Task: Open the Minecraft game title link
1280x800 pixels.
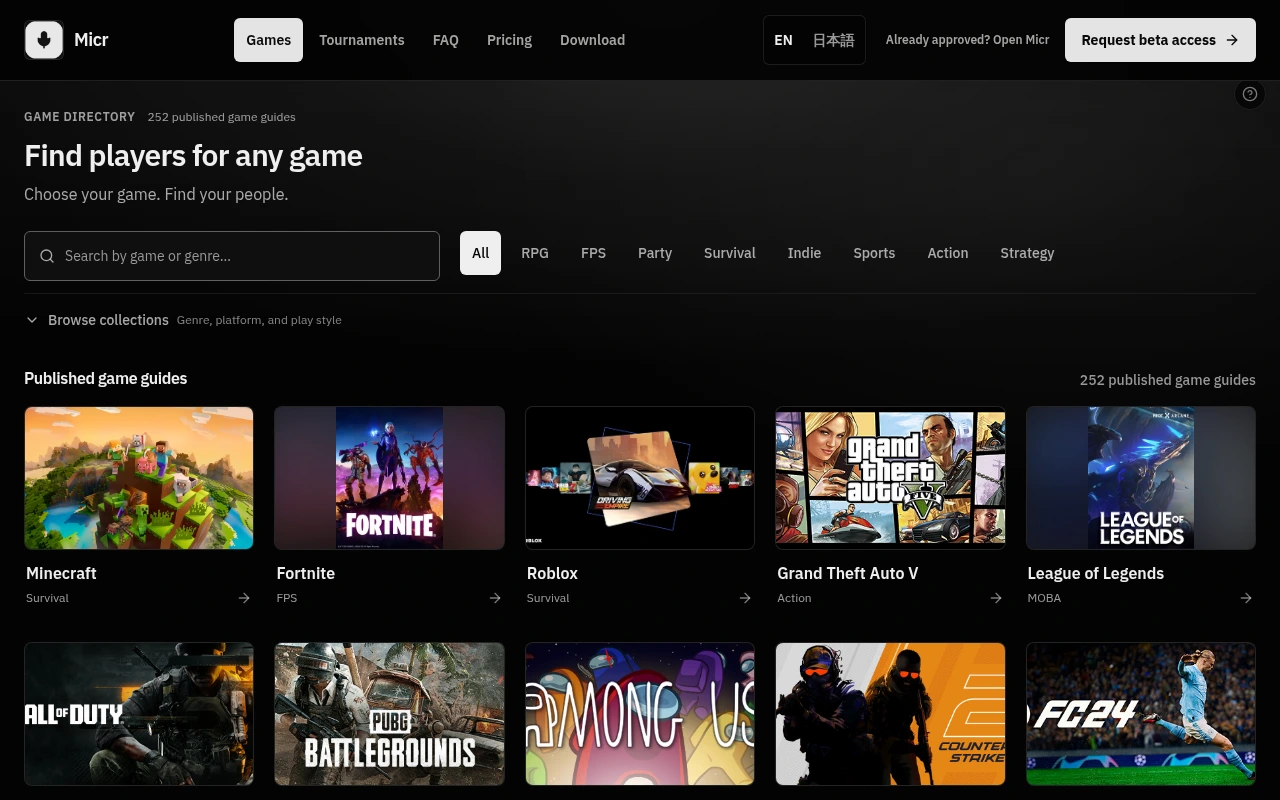Action: point(61,573)
